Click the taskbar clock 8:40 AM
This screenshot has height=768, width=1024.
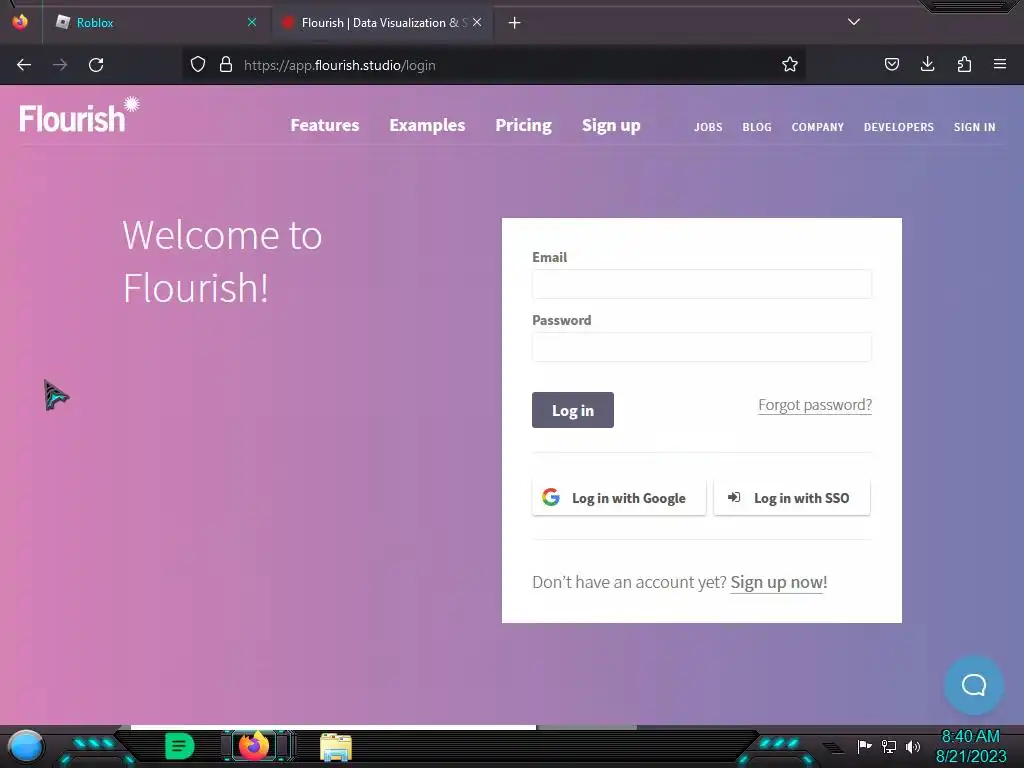(x=970, y=737)
